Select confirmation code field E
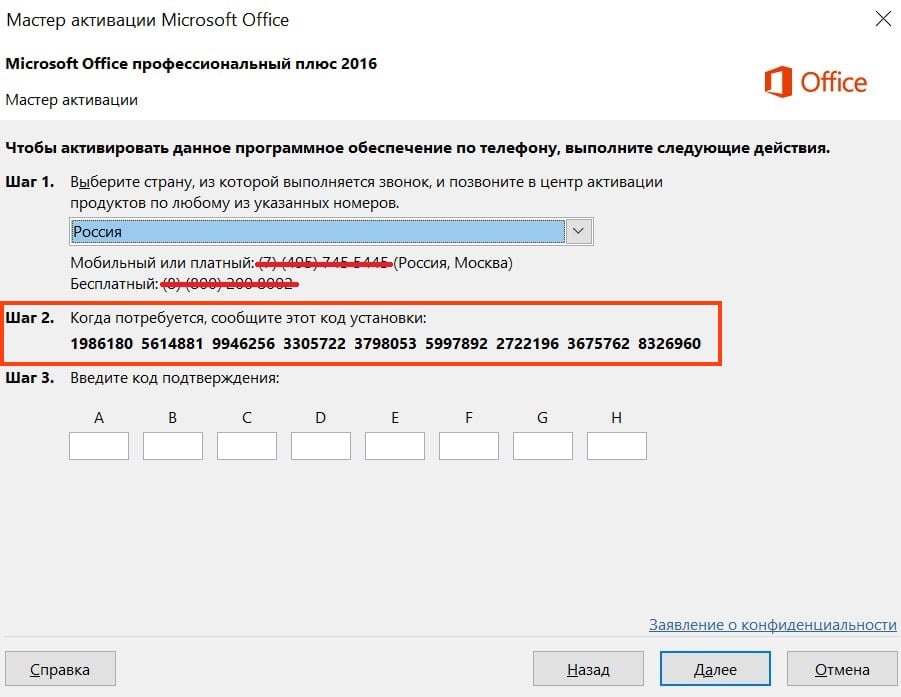The height and width of the screenshot is (697, 901). 395,446
